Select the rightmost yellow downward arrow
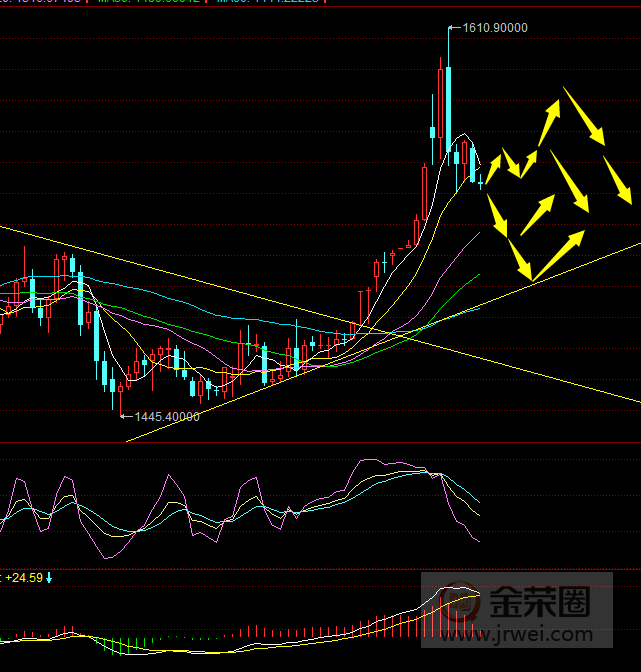This screenshot has height=672, width=641. pos(617,180)
